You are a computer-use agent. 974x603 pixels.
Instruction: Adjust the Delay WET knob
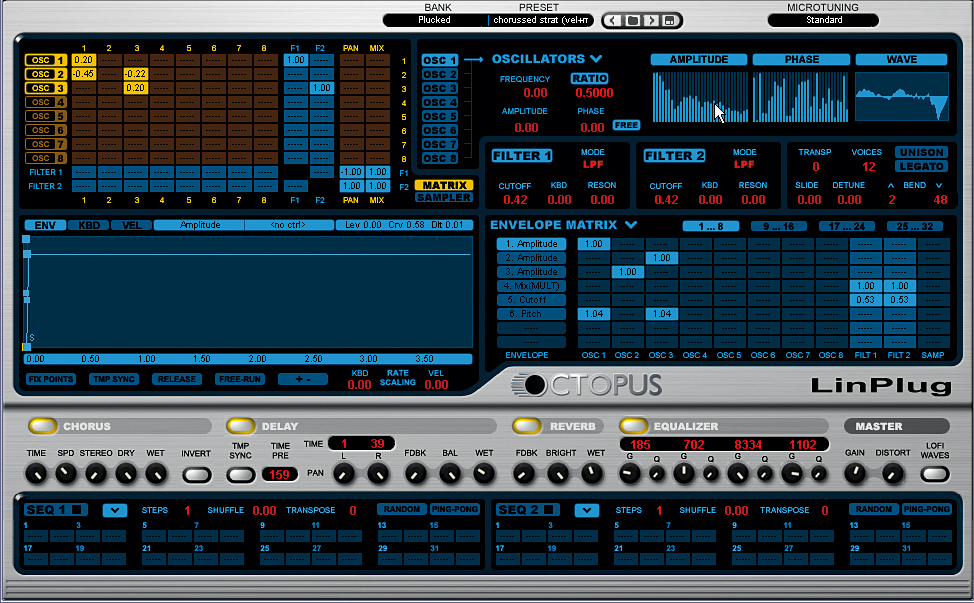point(483,474)
